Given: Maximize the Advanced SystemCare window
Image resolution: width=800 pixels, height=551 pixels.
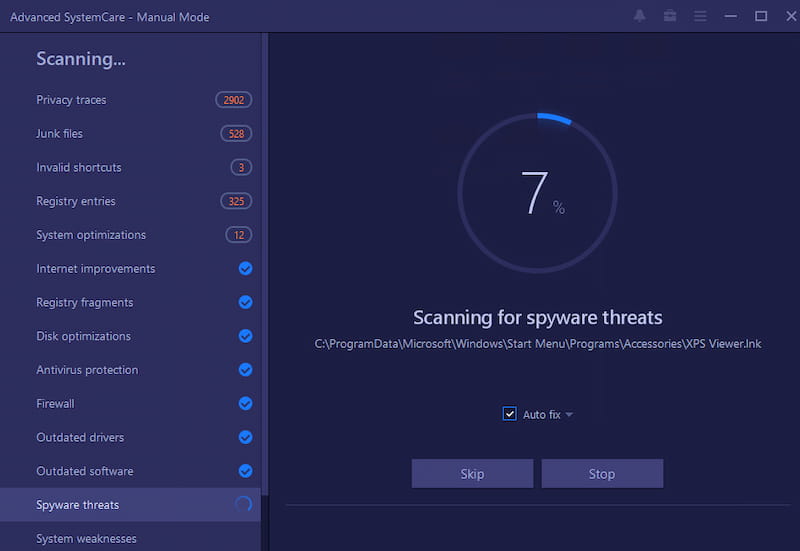Looking at the screenshot, I should 761,16.
